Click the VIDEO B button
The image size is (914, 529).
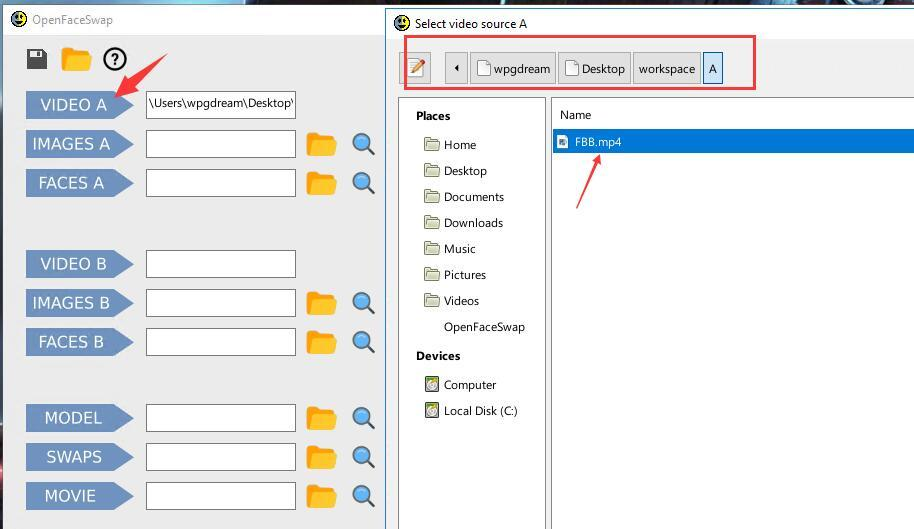point(80,264)
